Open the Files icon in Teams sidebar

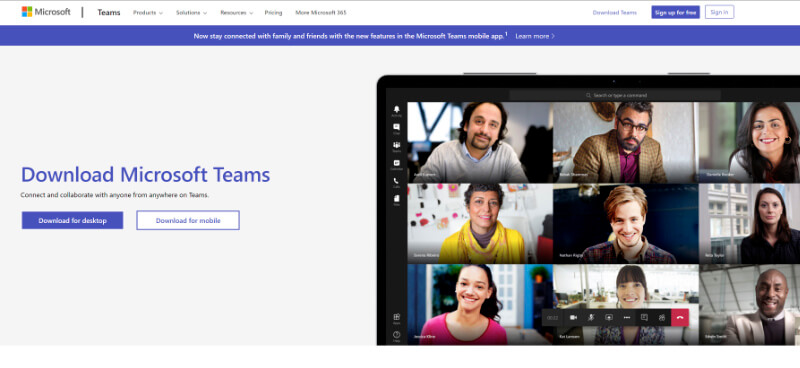tap(396, 200)
